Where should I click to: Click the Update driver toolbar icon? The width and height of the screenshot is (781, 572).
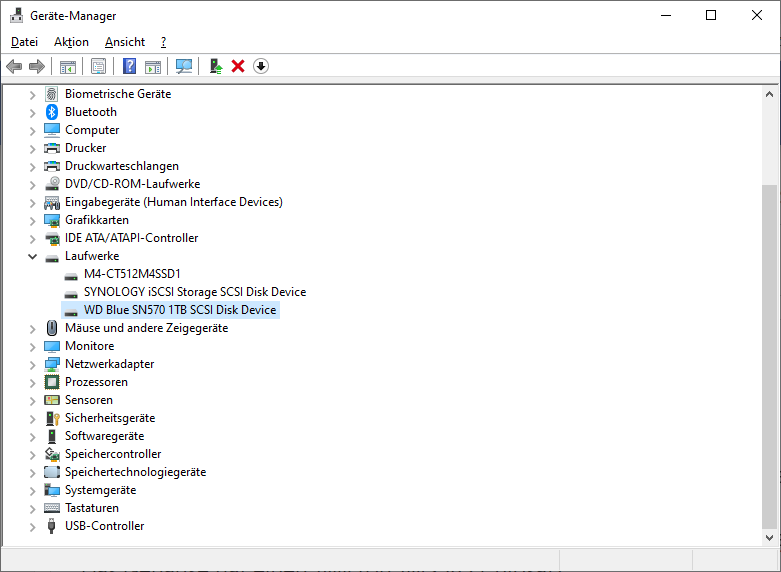tap(215, 66)
